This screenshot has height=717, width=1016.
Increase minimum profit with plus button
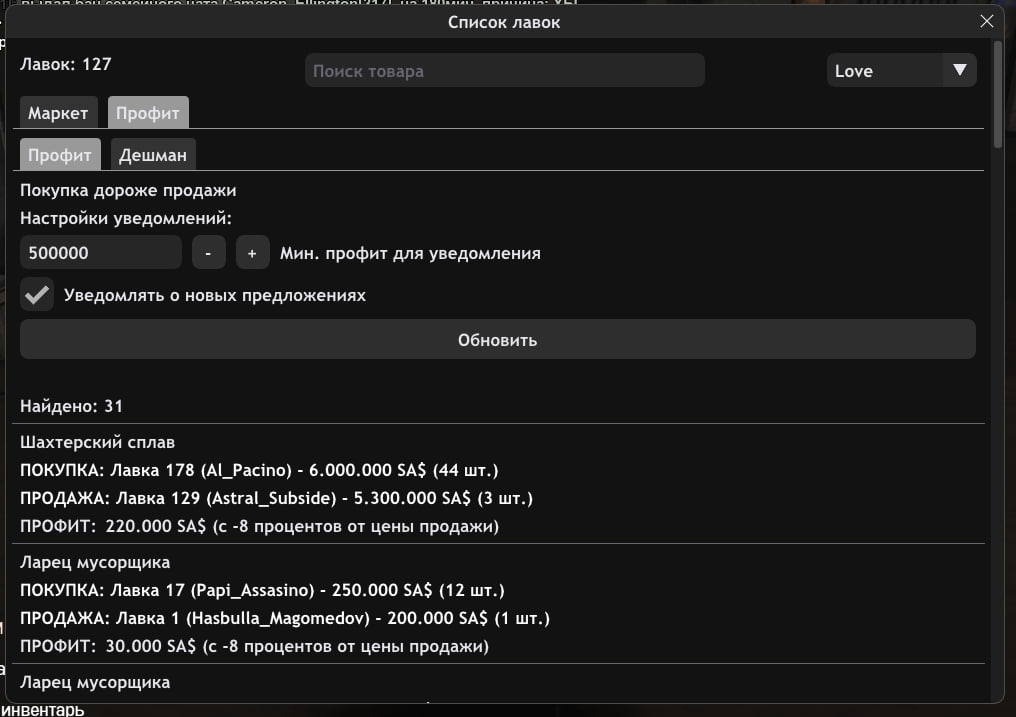[x=252, y=253]
